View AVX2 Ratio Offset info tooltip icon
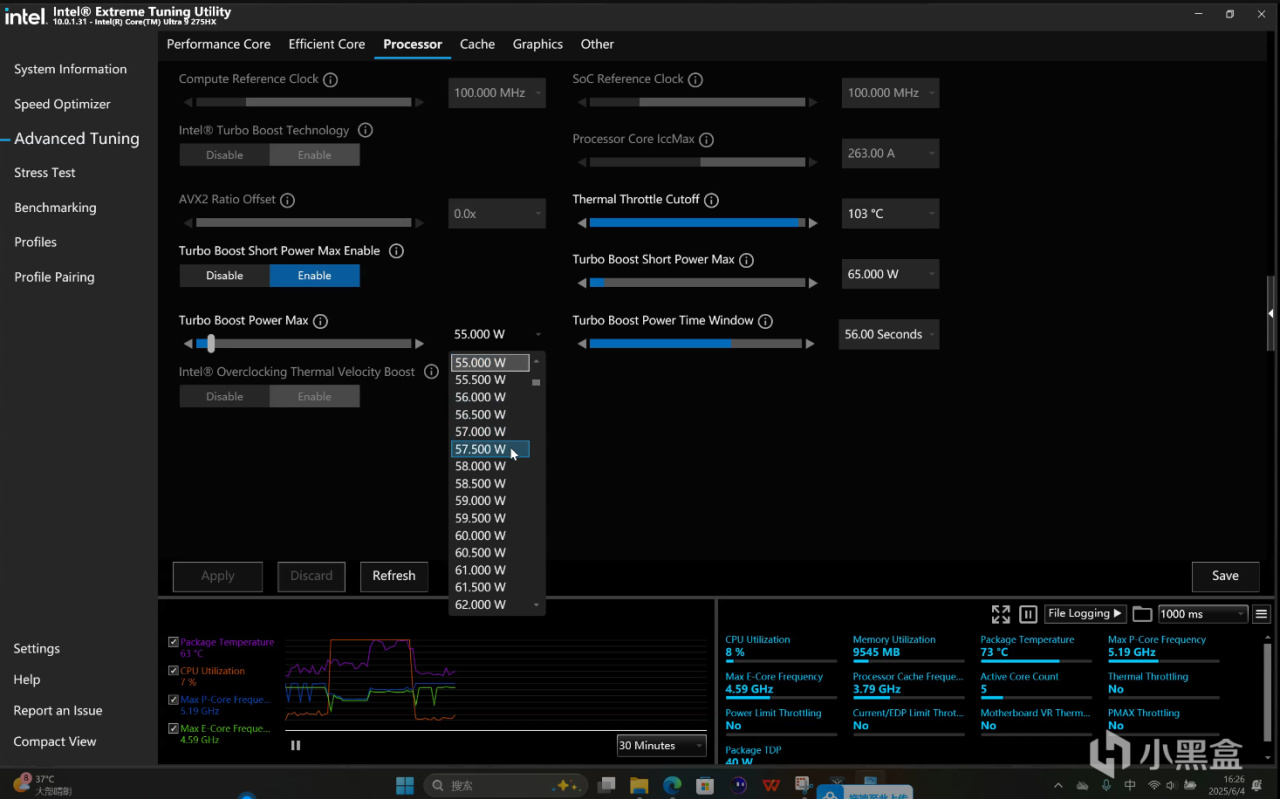Screen dimensions: 1280x799 click(288, 200)
